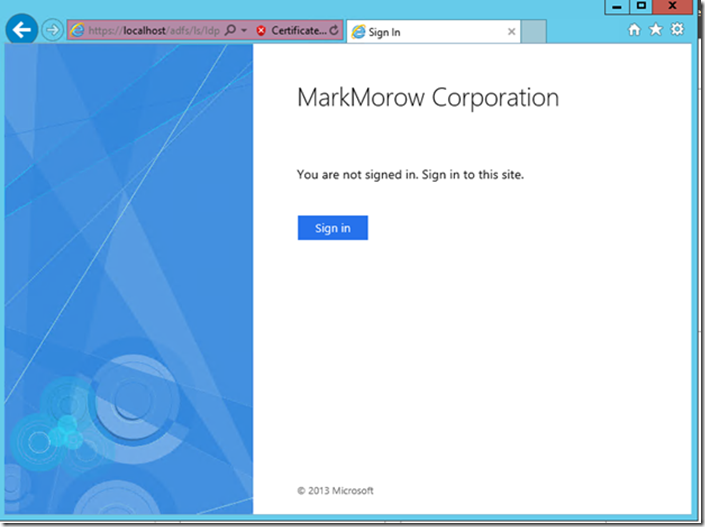The image size is (705, 527).
Task: Click the MarkMorow Corporation heading
Action: tap(428, 98)
